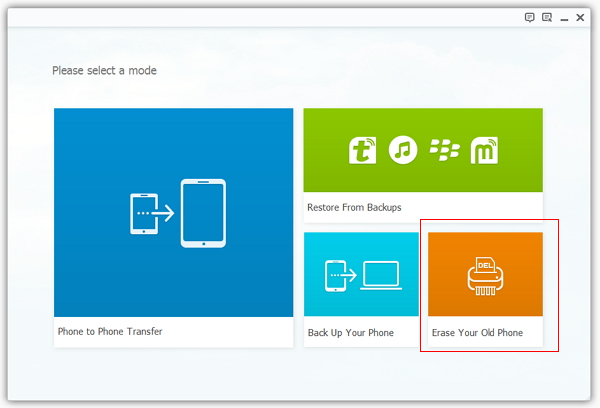Select the Restore From Backups mode tile

[423, 165]
